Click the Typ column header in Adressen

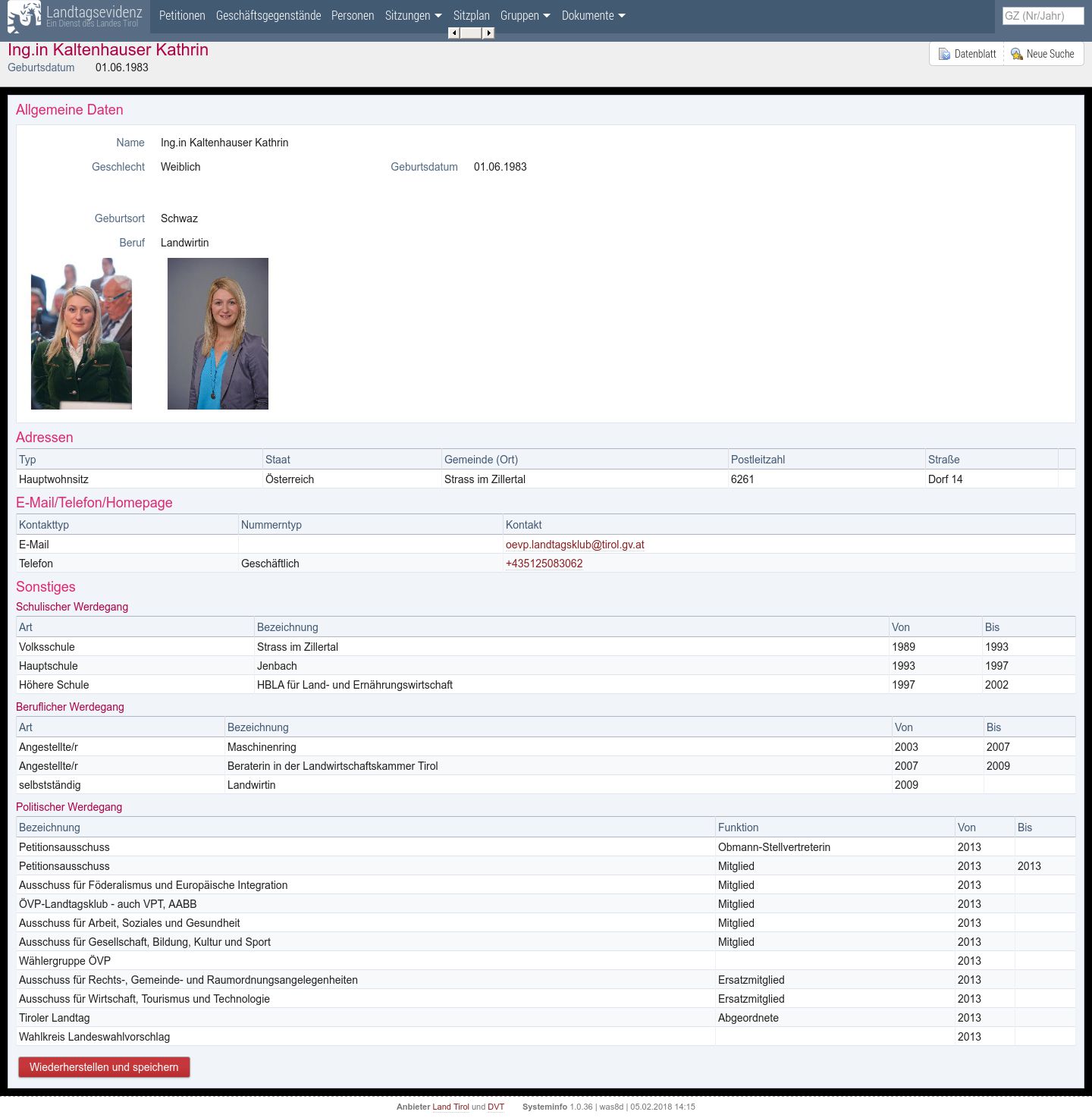coord(139,460)
